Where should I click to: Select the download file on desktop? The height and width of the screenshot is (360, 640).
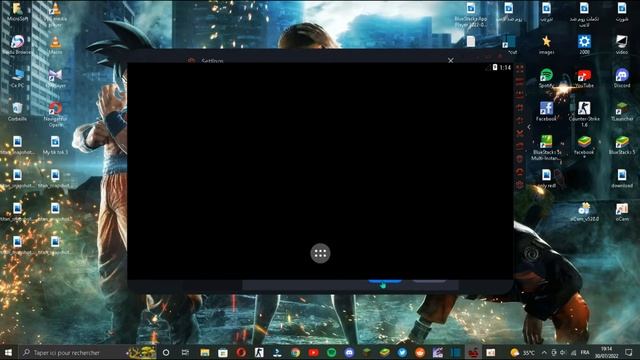click(x=622, y=178)
